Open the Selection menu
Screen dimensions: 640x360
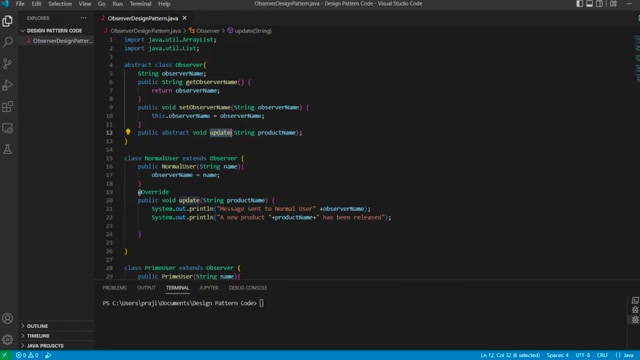60,4
